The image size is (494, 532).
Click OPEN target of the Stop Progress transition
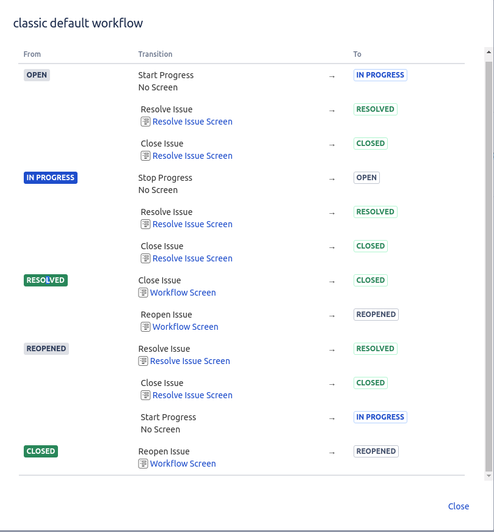coord(366,177)
